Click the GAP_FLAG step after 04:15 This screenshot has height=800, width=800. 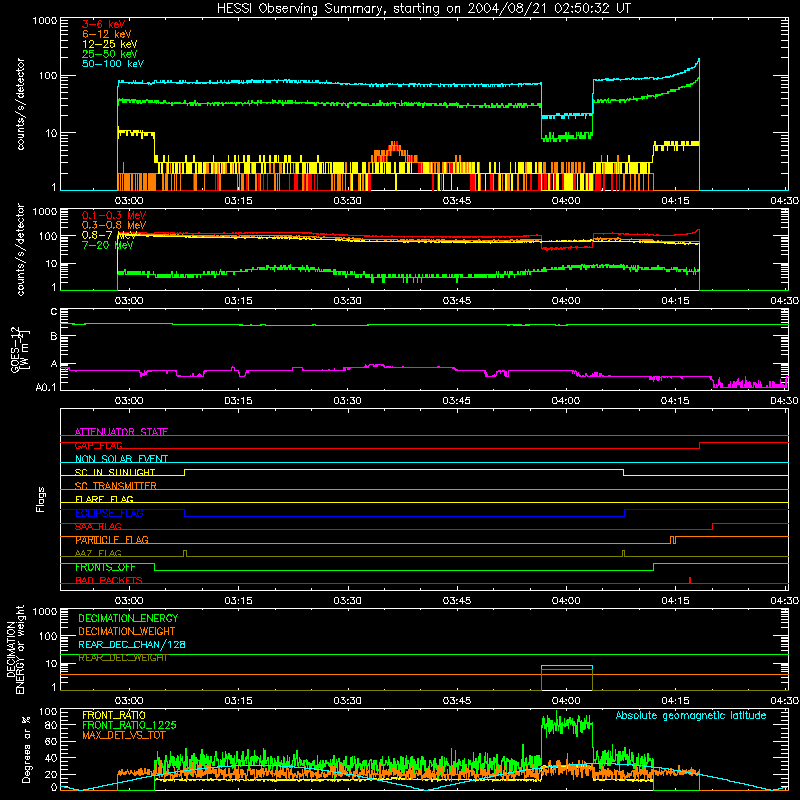(x=699, y=445)
